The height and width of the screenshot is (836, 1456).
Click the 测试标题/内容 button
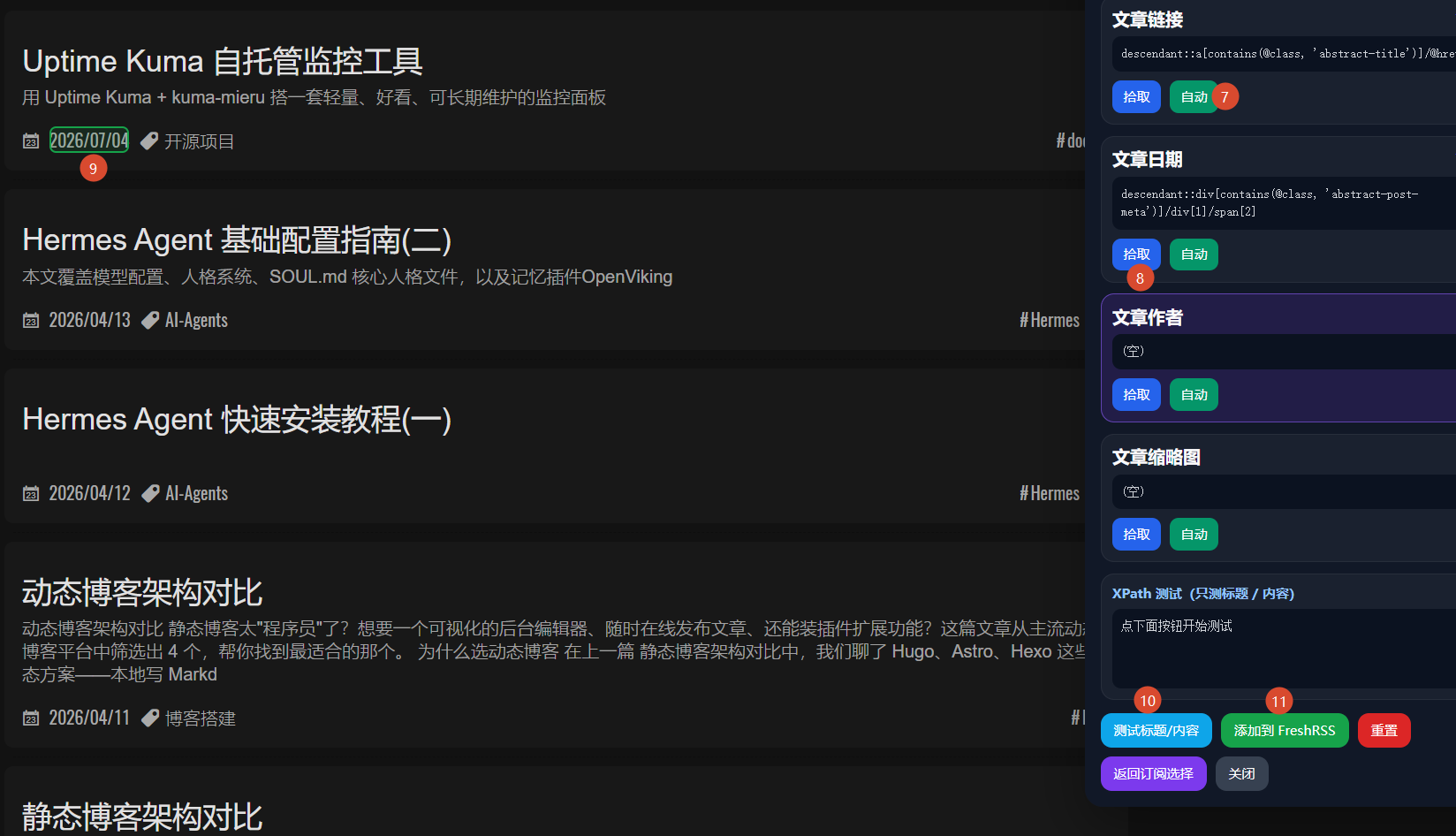(x=1156, y=730)
